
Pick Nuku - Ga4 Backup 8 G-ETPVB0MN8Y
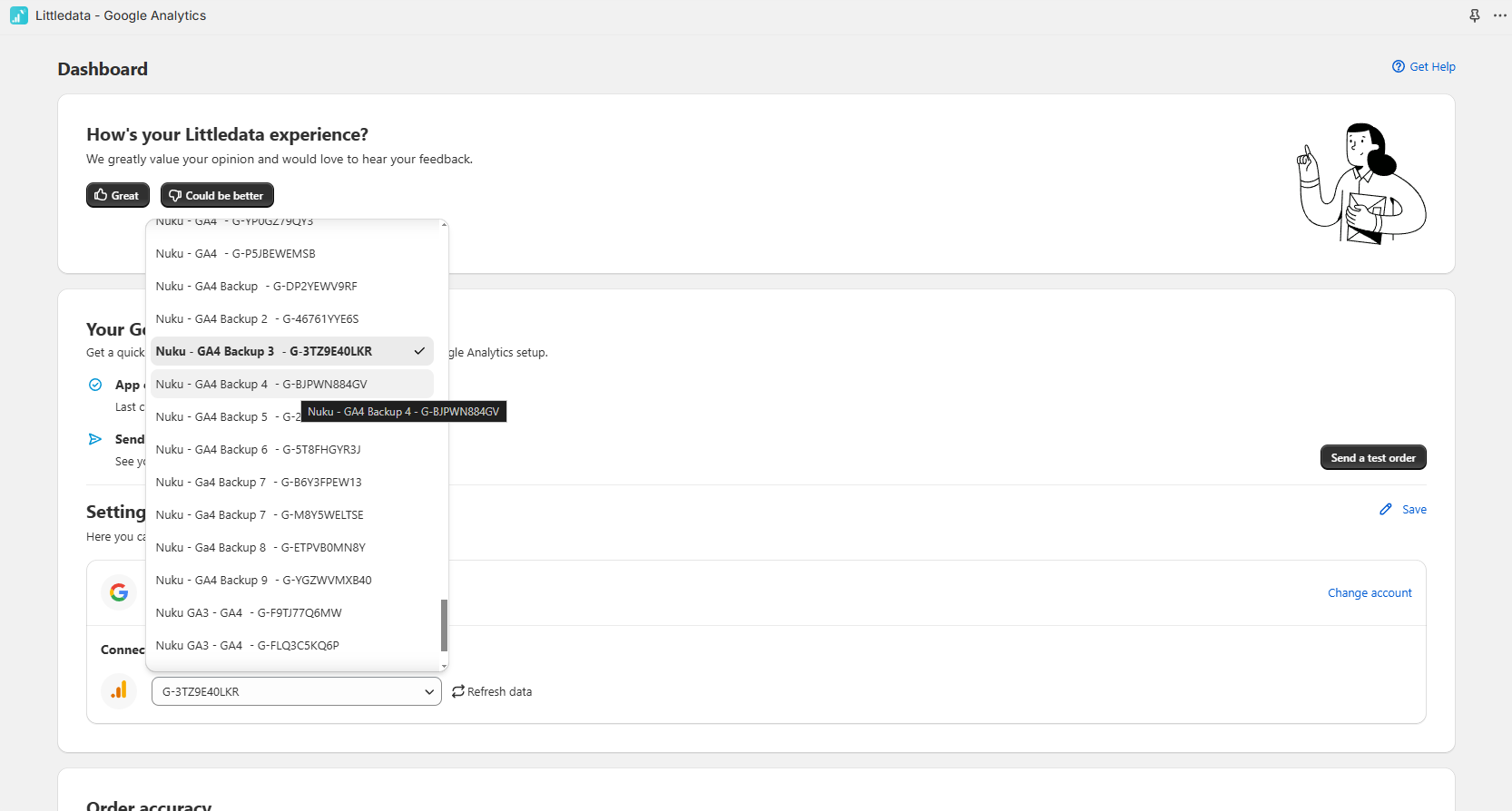[292, 547]
